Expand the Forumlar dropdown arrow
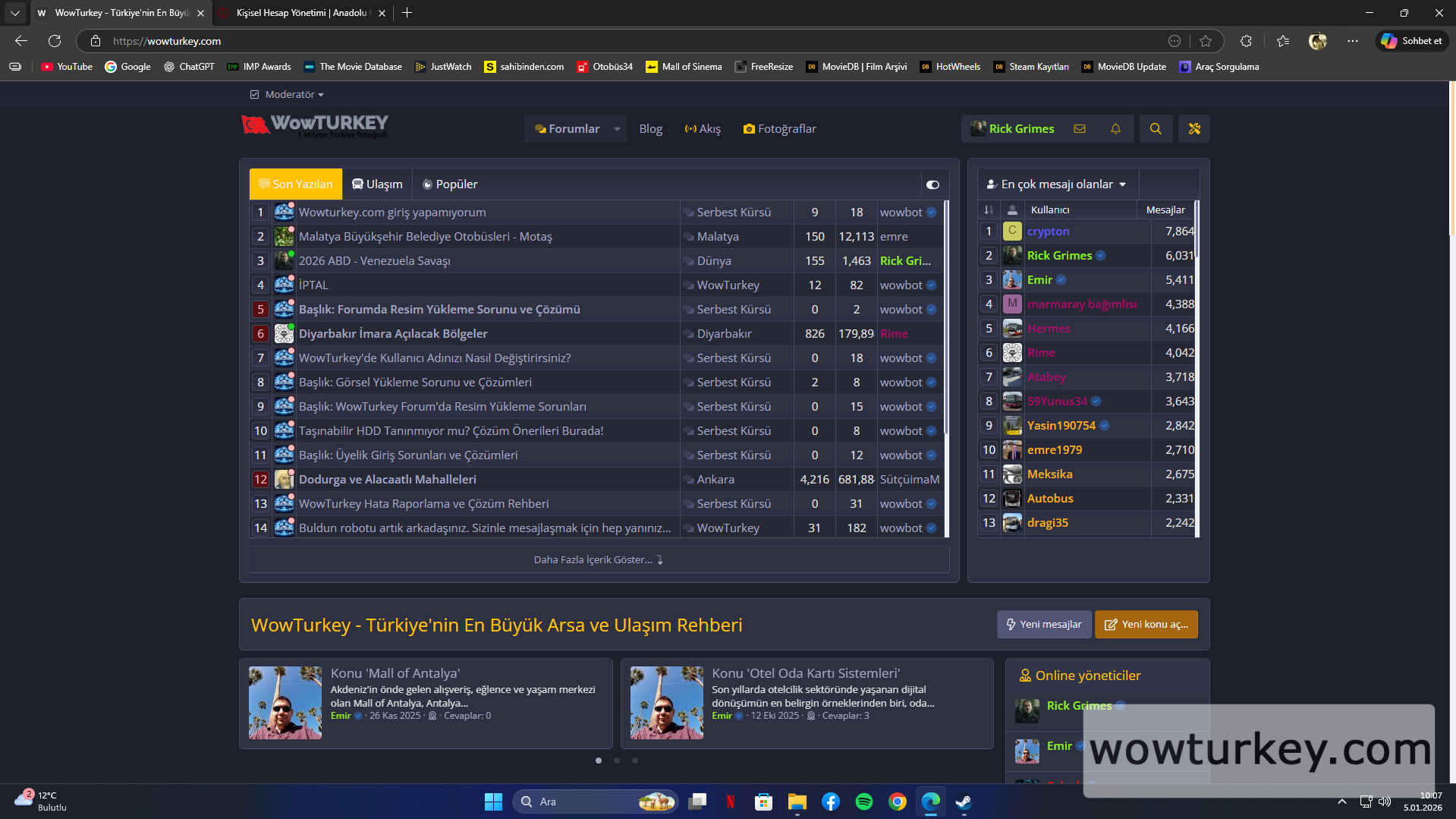This screenshot has width=1456, height=819. click(617, 129)
